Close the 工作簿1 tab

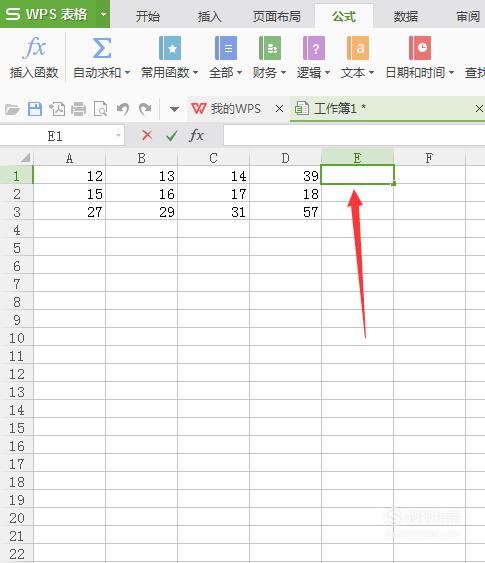479,108
